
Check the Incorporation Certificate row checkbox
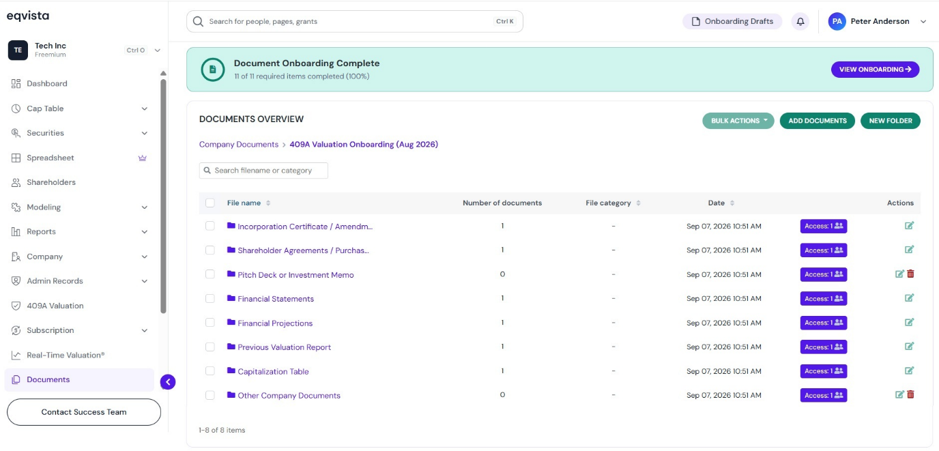point(210,226)
